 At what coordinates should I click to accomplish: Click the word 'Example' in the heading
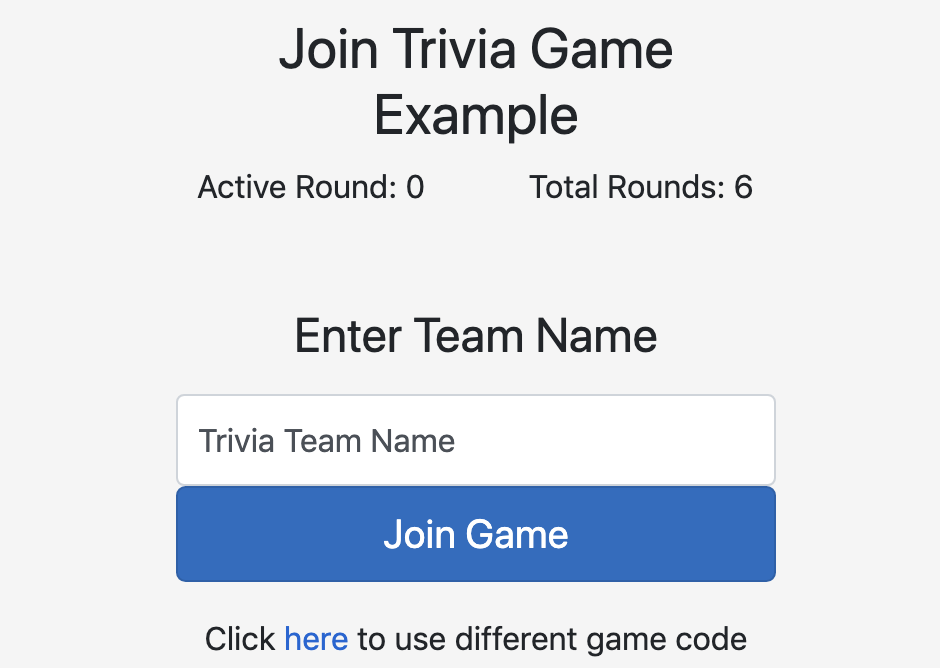pyautogui.click(x=475, y=116)
